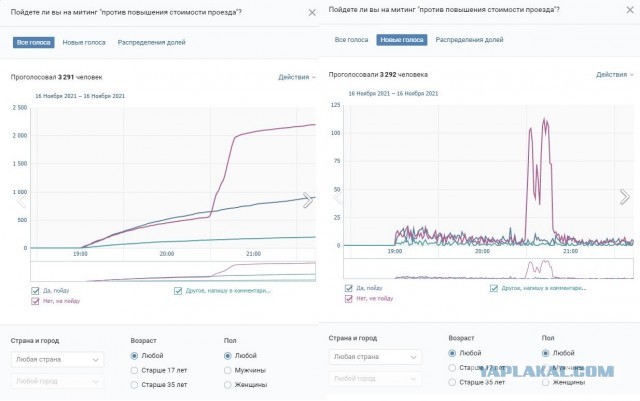
Task: Expand 'Любая страна' dropdown in left panel
Action: 58,360
